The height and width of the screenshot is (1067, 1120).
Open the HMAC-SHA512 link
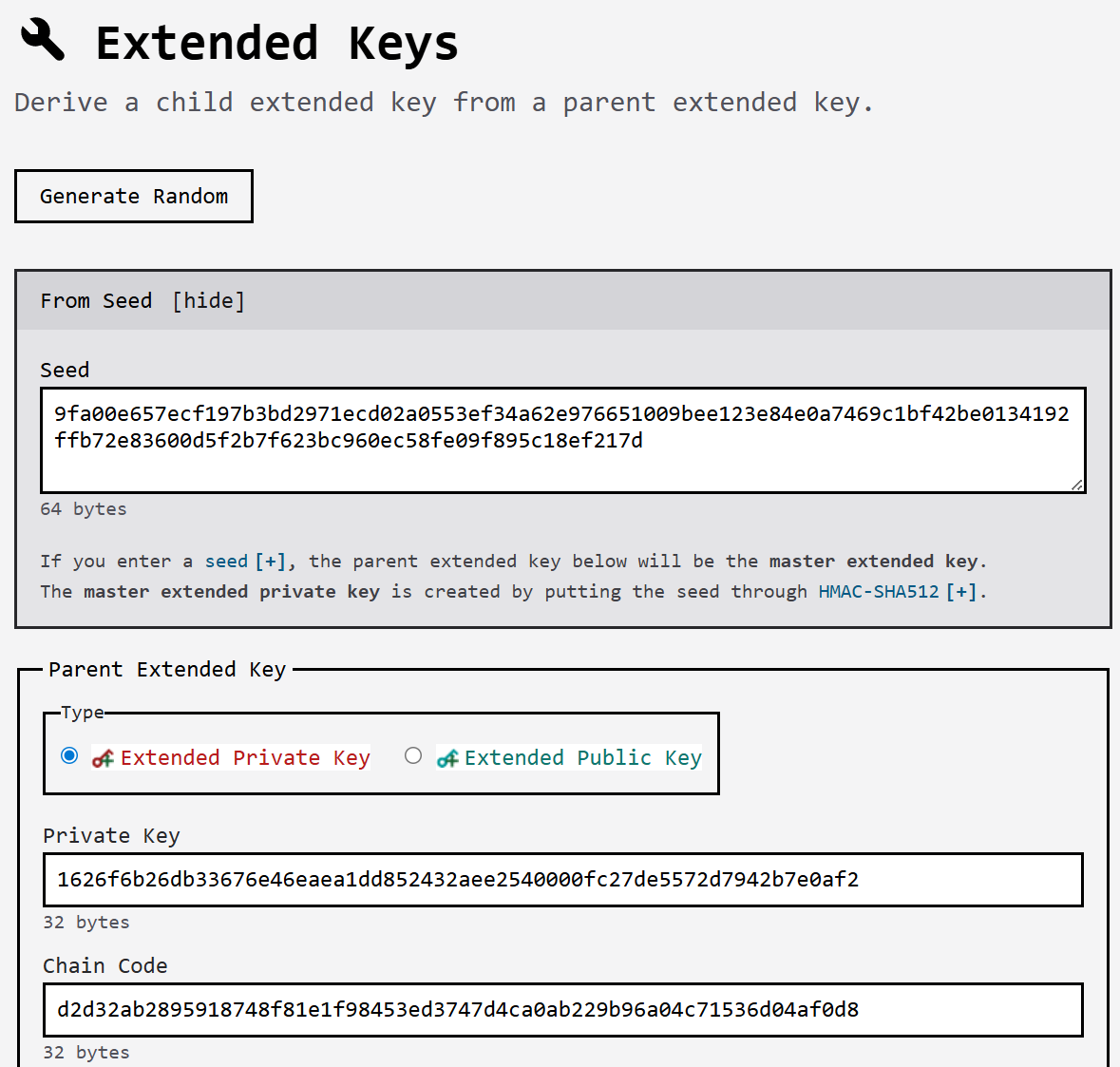[x=878, y=592]
